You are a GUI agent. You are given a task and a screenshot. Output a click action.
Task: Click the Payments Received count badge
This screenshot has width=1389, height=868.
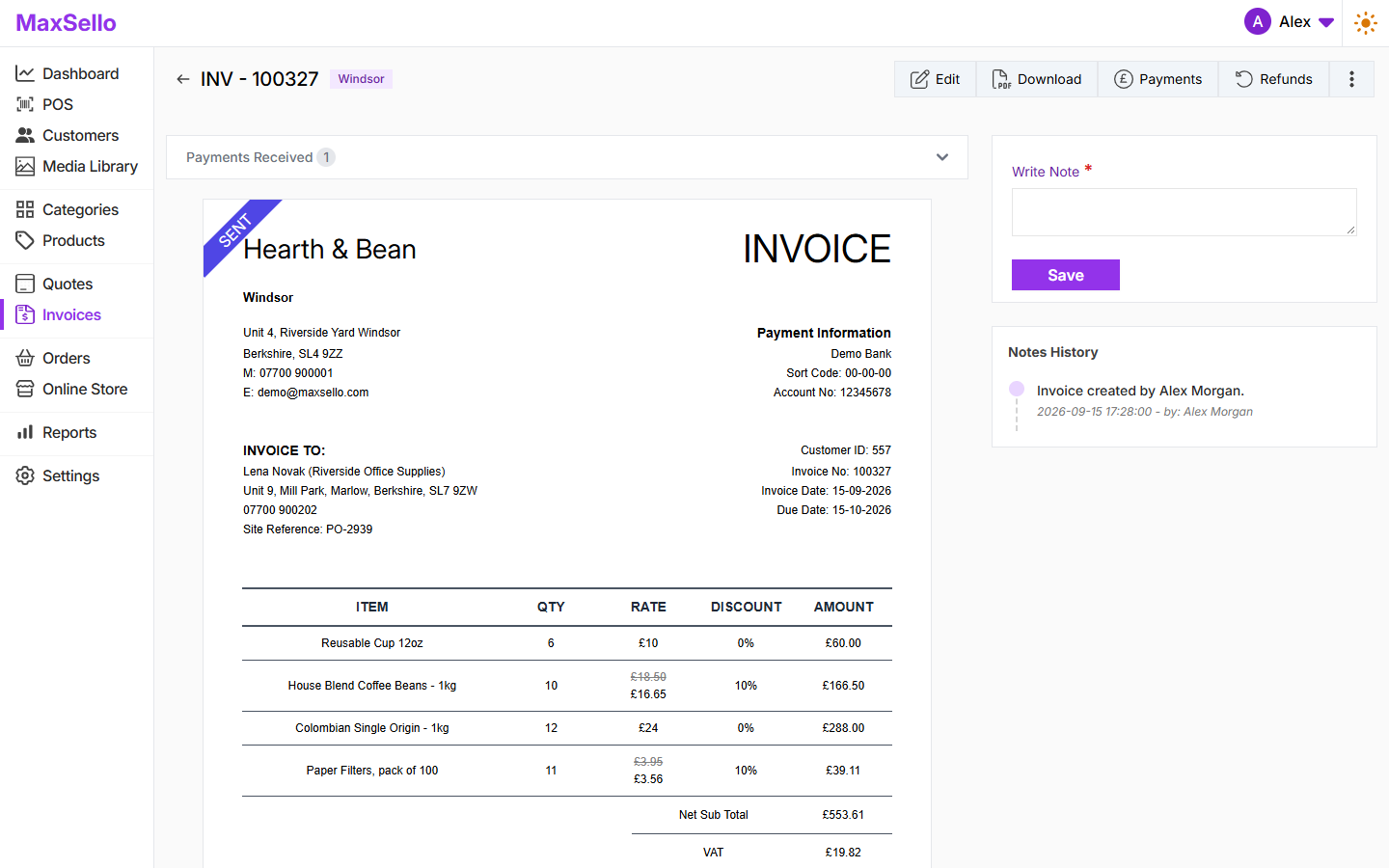click(x=326, y=157)
